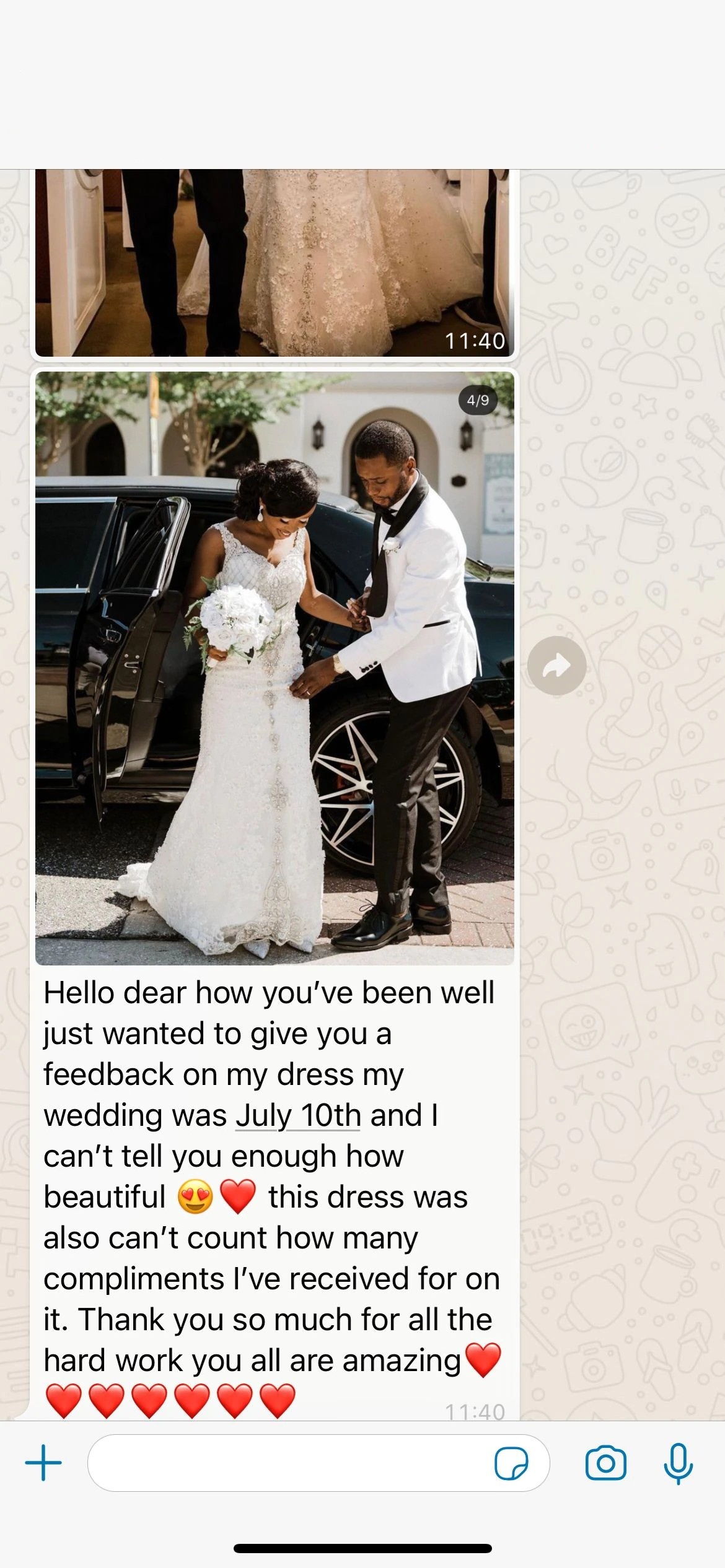Open the couple beside black car photo
Screen dimensions: 725x1568
pos(275,668)
